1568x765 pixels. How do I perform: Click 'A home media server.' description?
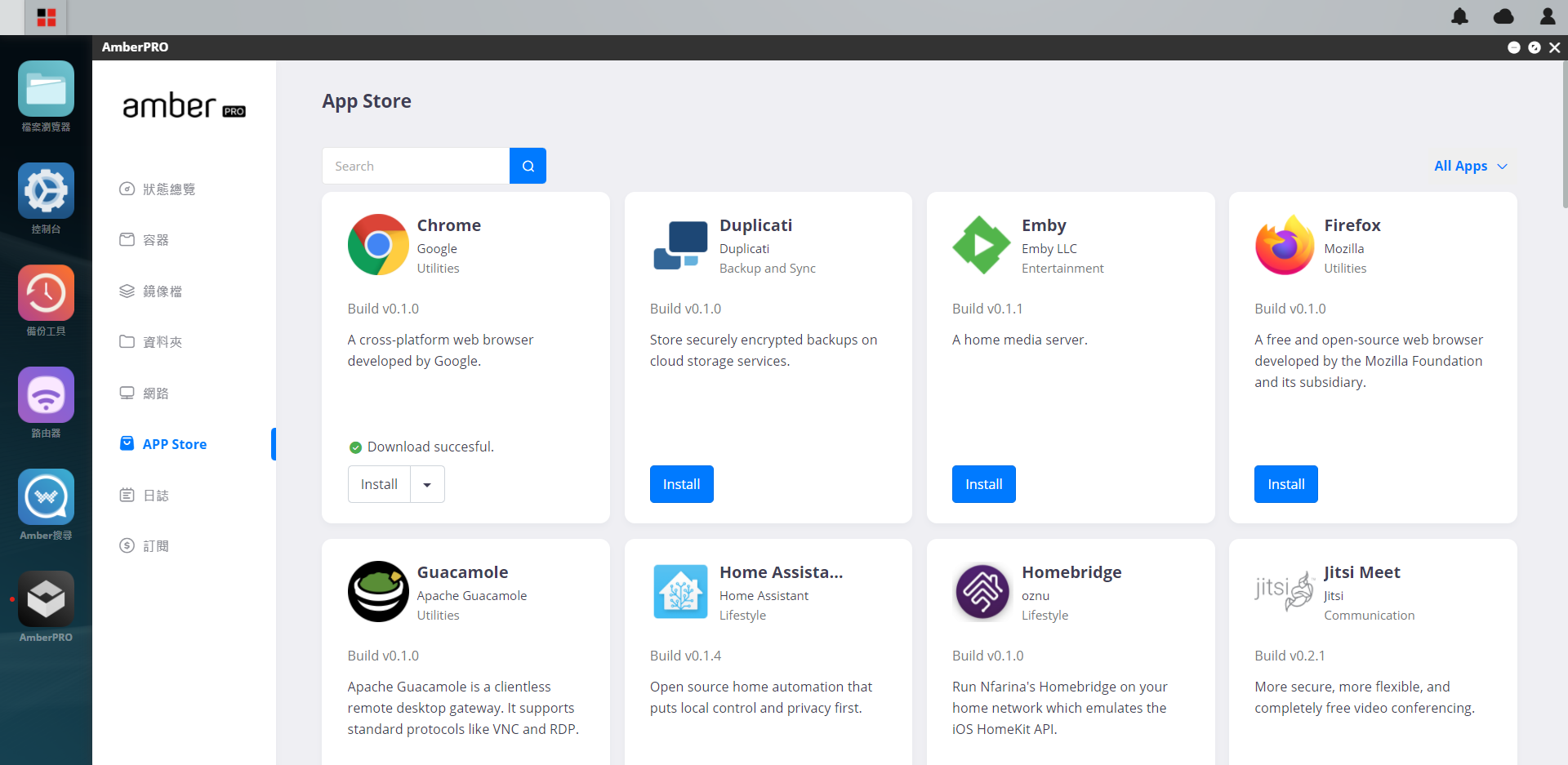(1019, 340)
